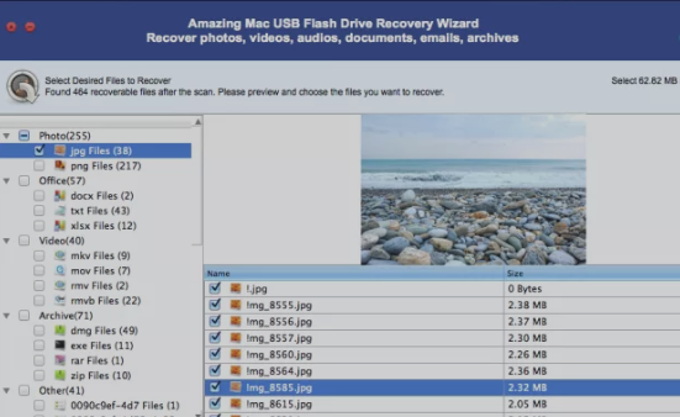Viewport: 680px width, 417px height.
Task: Click the 0090c9ef-4d7 Files icon
Action: 60,405
